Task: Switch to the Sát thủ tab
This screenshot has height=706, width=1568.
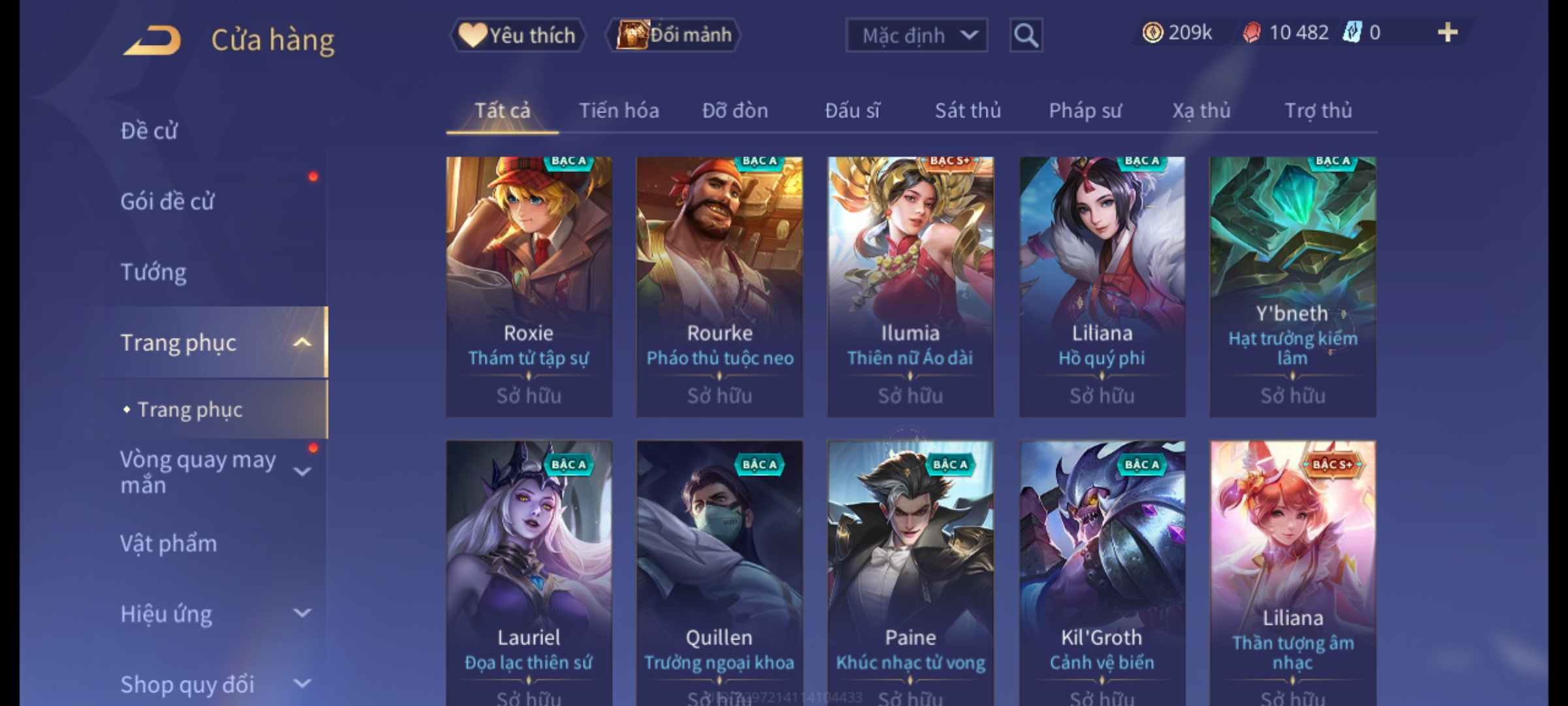Action: click(x=968, y=110)
